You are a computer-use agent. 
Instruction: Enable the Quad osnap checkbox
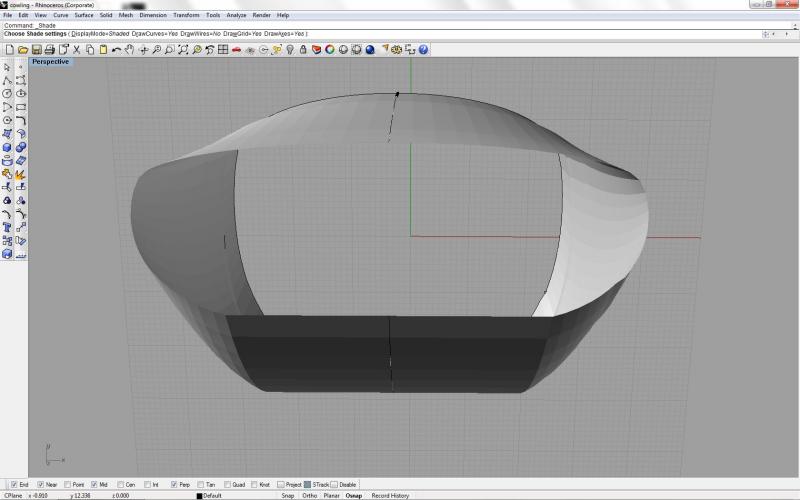coord(228,485)
